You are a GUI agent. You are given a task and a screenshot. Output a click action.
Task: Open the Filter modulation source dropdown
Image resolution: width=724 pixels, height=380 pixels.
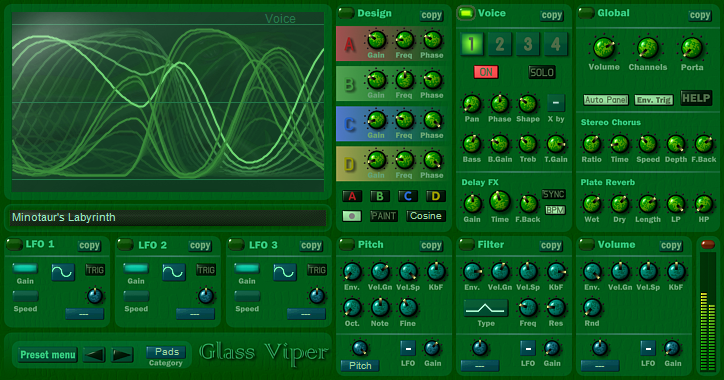pos(480,366)
